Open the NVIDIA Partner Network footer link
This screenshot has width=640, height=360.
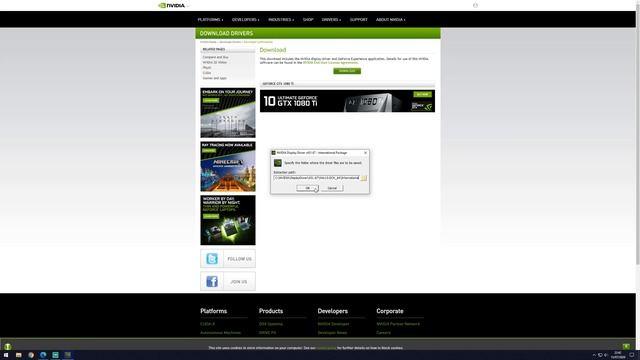[398, 324]
